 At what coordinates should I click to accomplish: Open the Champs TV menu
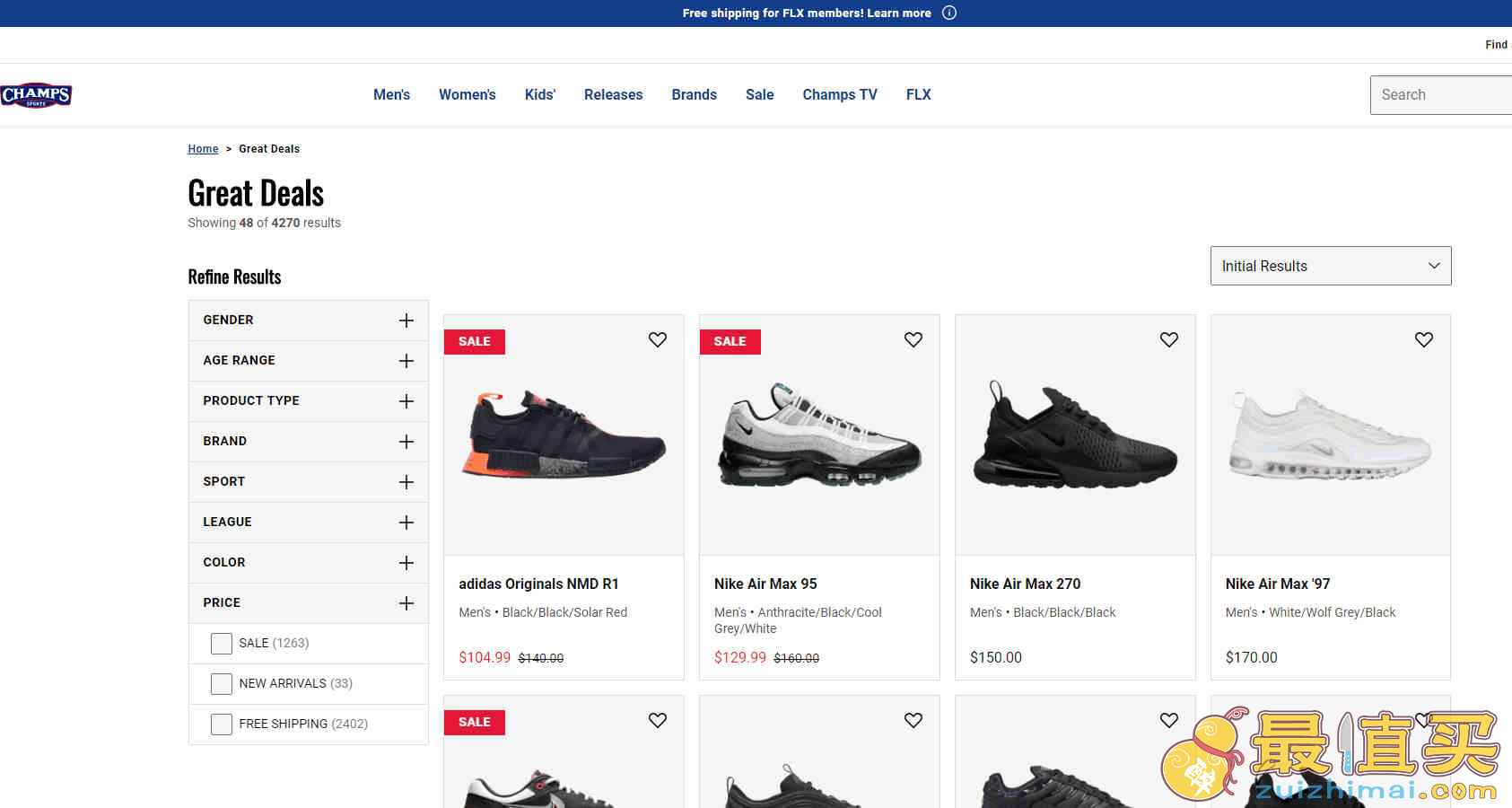click(840, 94)
